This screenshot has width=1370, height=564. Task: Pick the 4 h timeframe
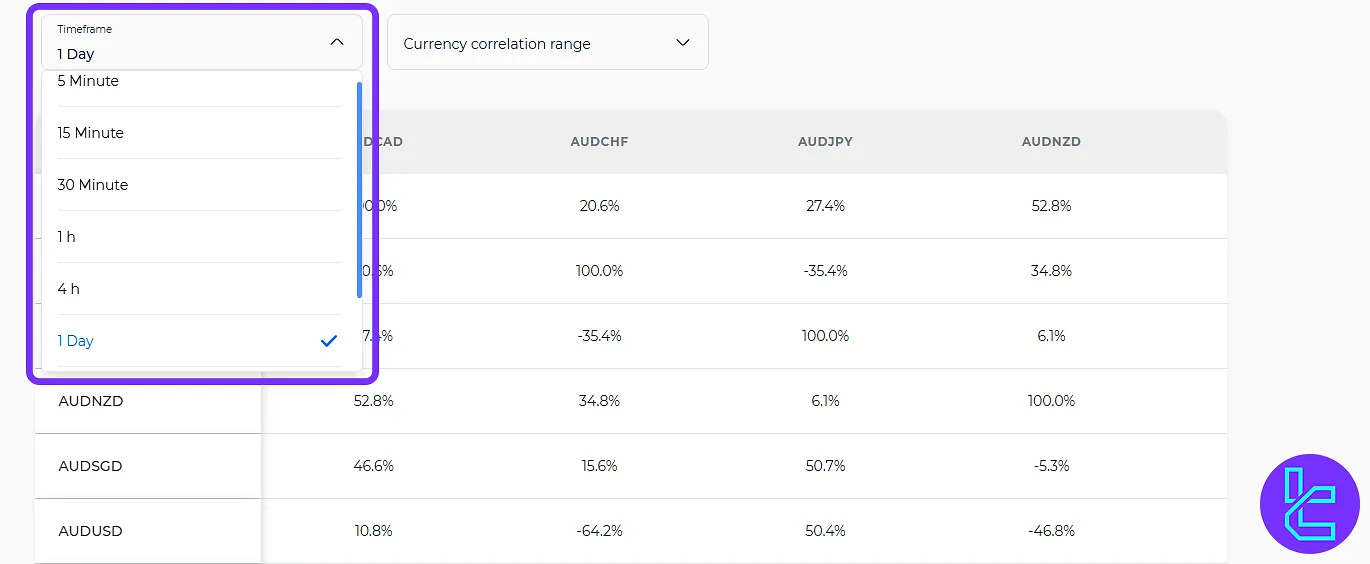(199, 289)
